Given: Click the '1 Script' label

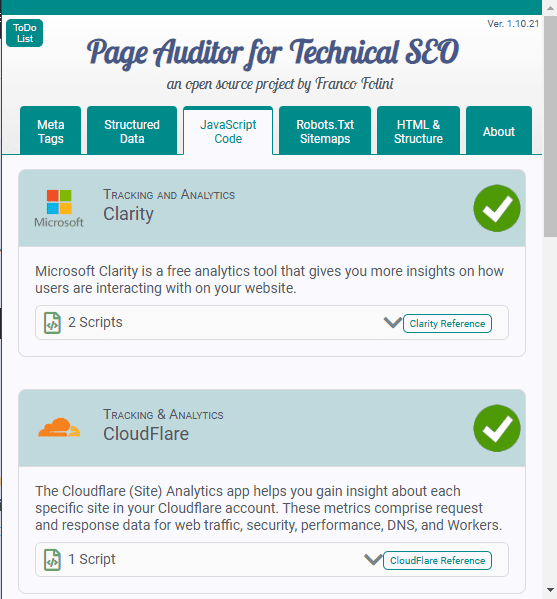Looking at the screenshot, I should pos(92,559).
